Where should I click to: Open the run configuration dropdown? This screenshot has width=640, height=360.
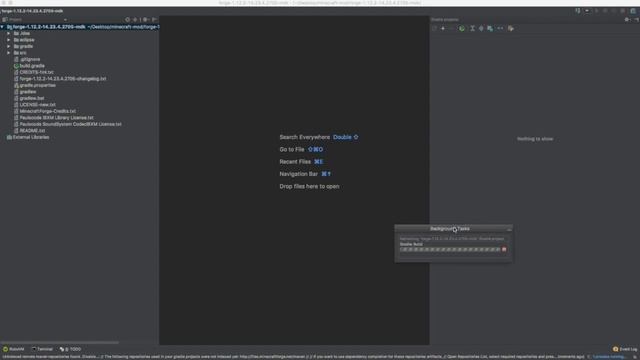click(587, 11)
